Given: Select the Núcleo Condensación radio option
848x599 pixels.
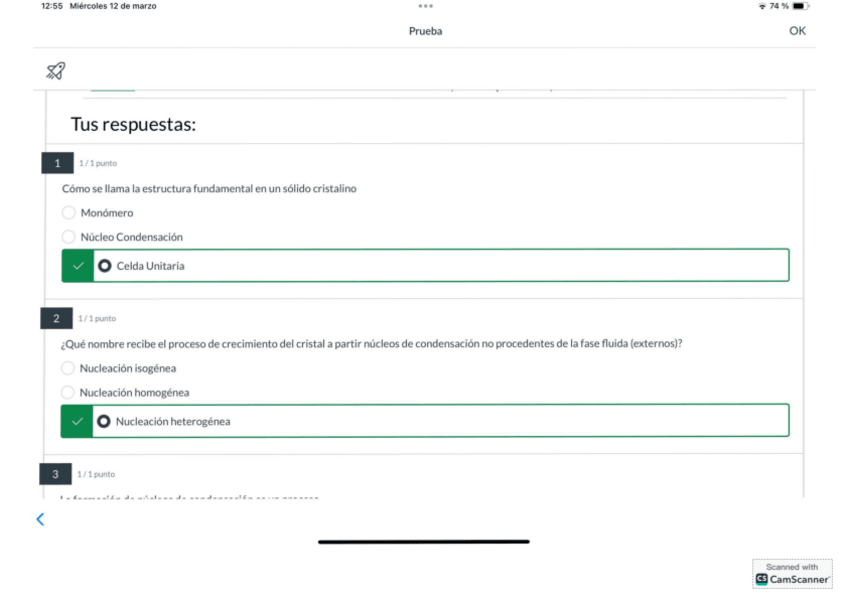Looking at the screenshot, I should [68, 237].
